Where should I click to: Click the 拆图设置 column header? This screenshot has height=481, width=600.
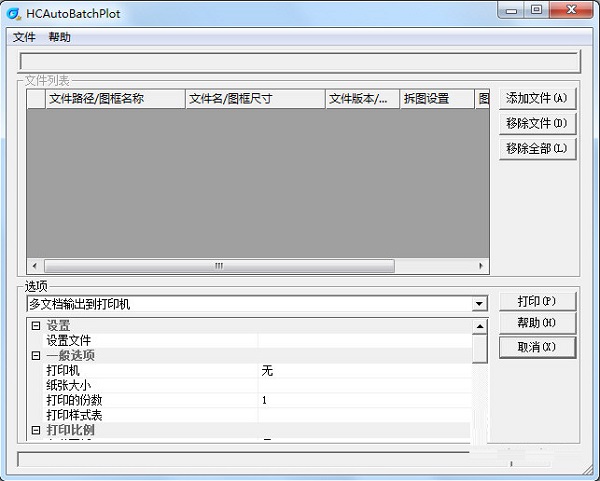(437, 99)
